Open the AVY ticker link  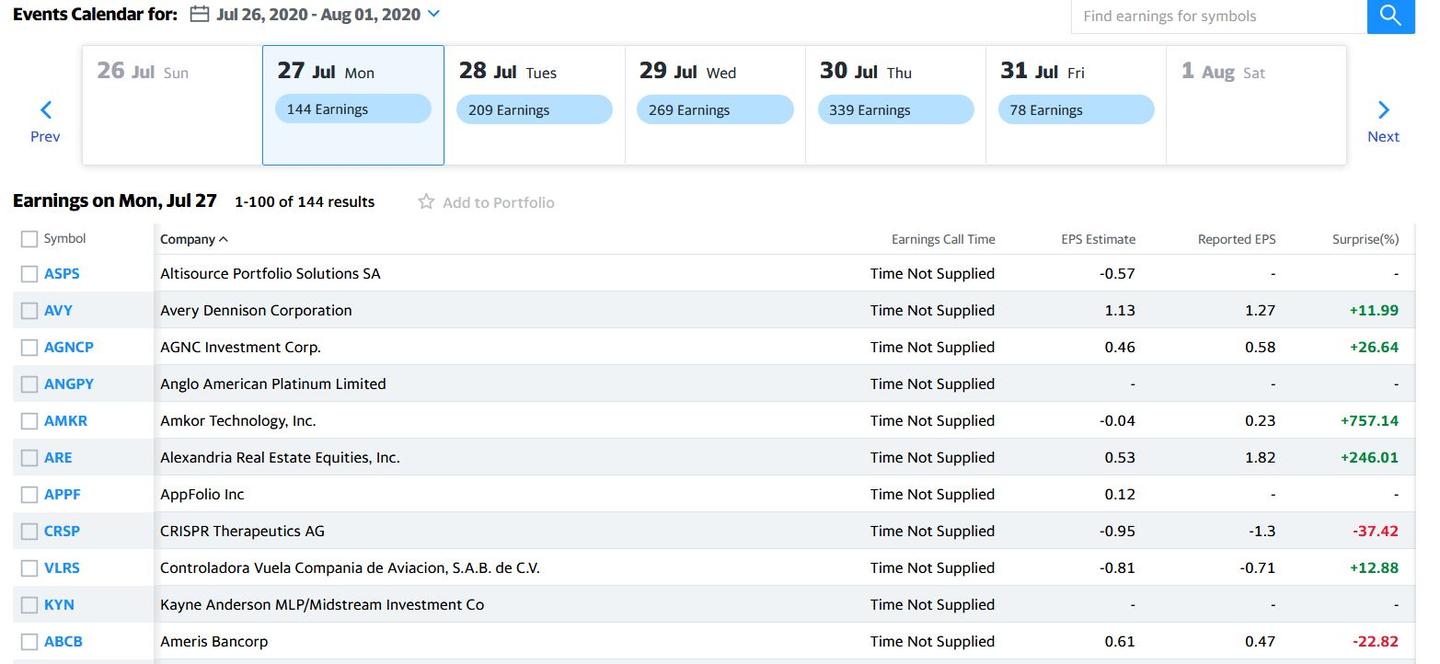point(58,310)
